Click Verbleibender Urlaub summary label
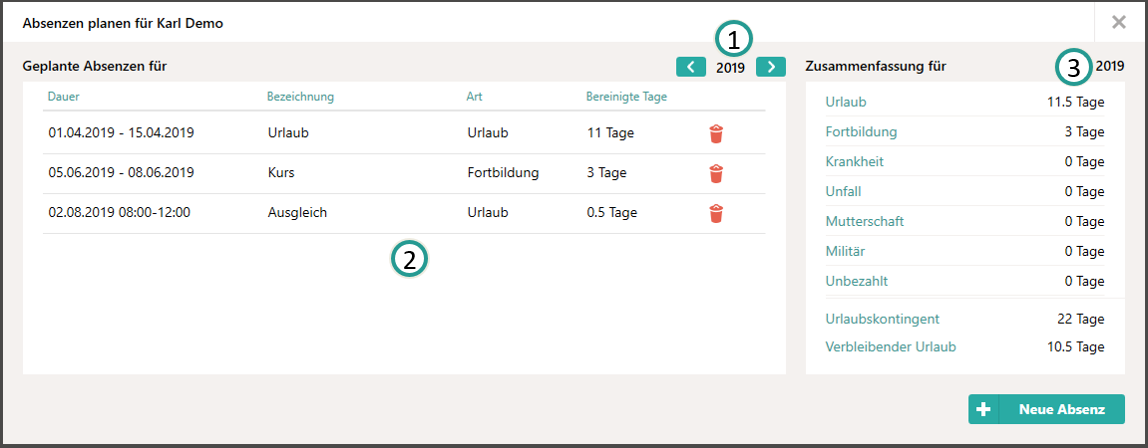 890,347
